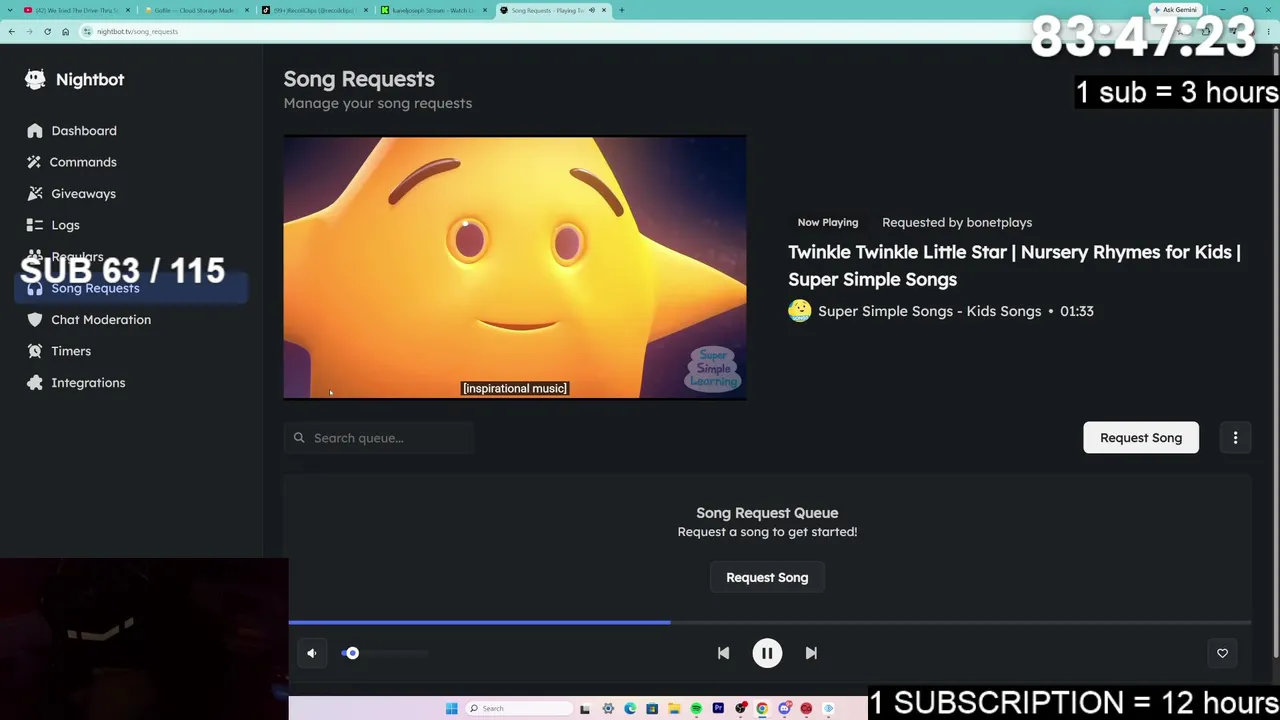
Task: Open Task View from the taskbar
Action: (585, 709)
